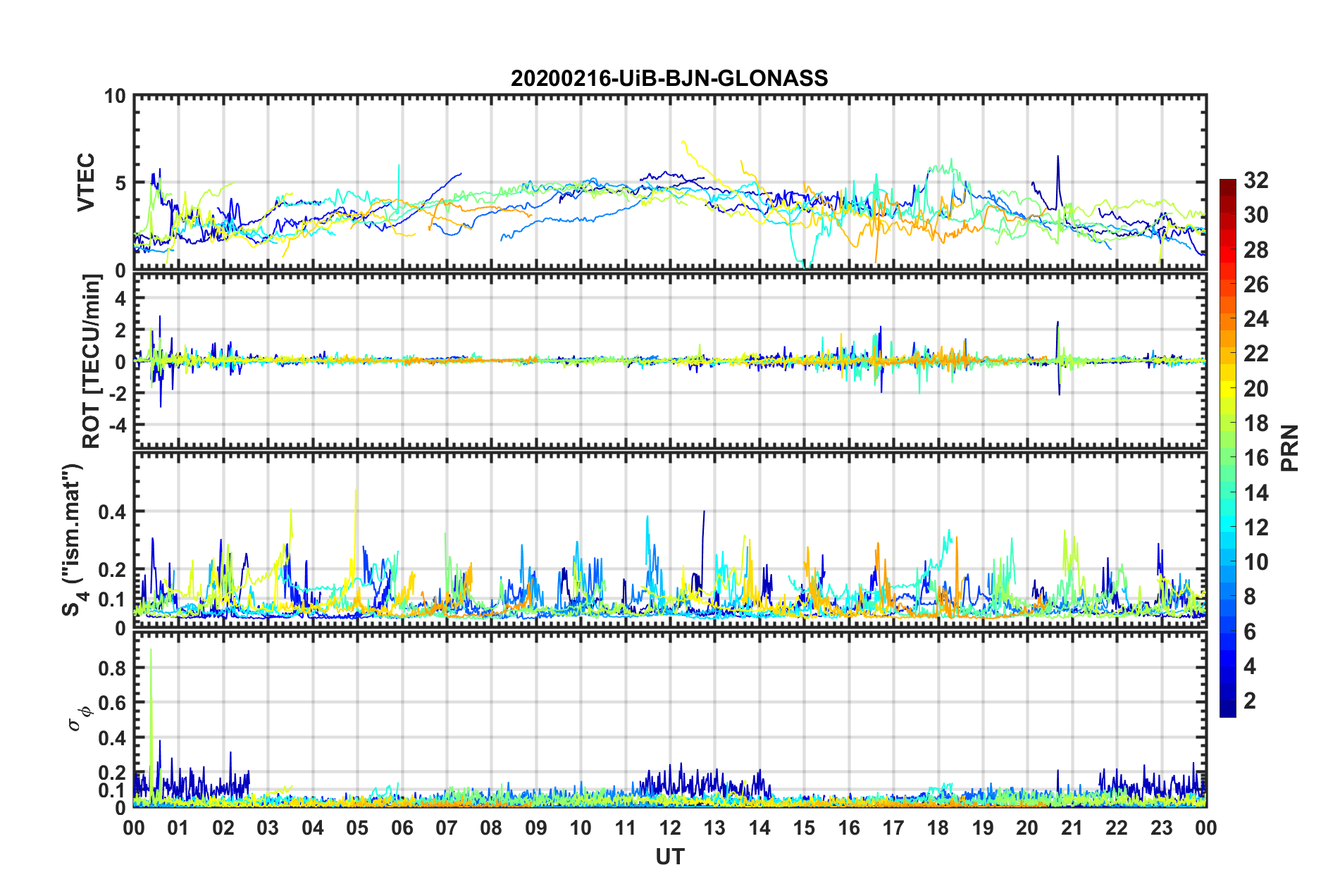Select the ROT [TECU/min] y-axis label
Screen dimensions: 1340x896
pos(92,361)
